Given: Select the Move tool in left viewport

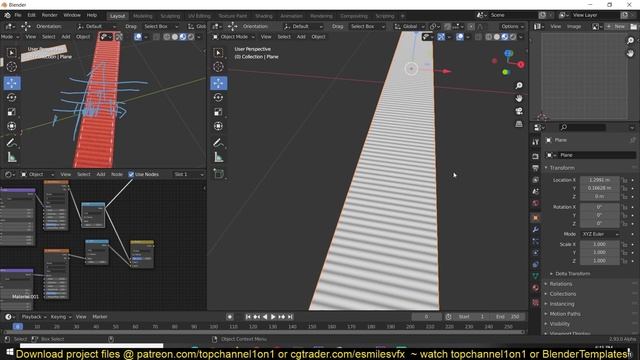Looking at the screenshot, I should (12, 83).
